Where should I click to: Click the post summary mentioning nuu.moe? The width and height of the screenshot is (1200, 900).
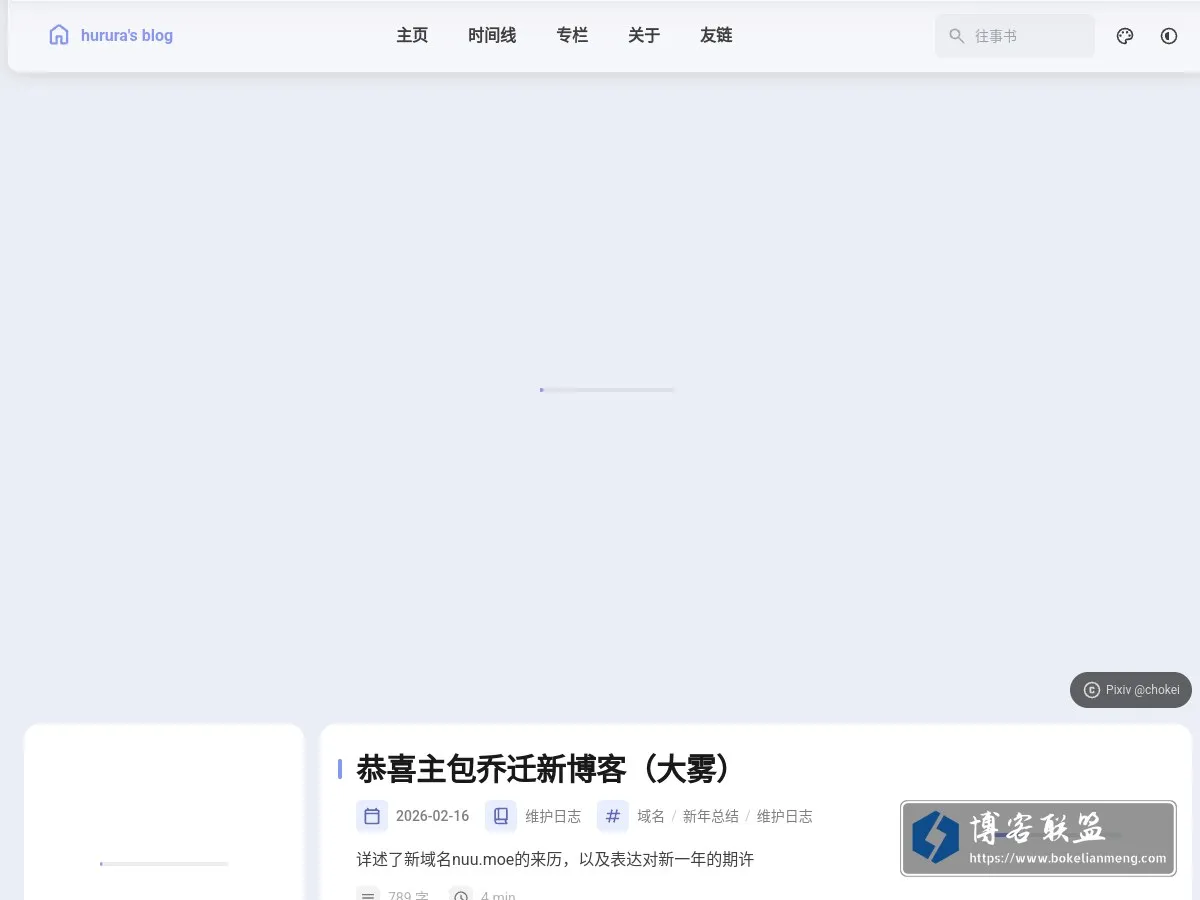(555, 859)
